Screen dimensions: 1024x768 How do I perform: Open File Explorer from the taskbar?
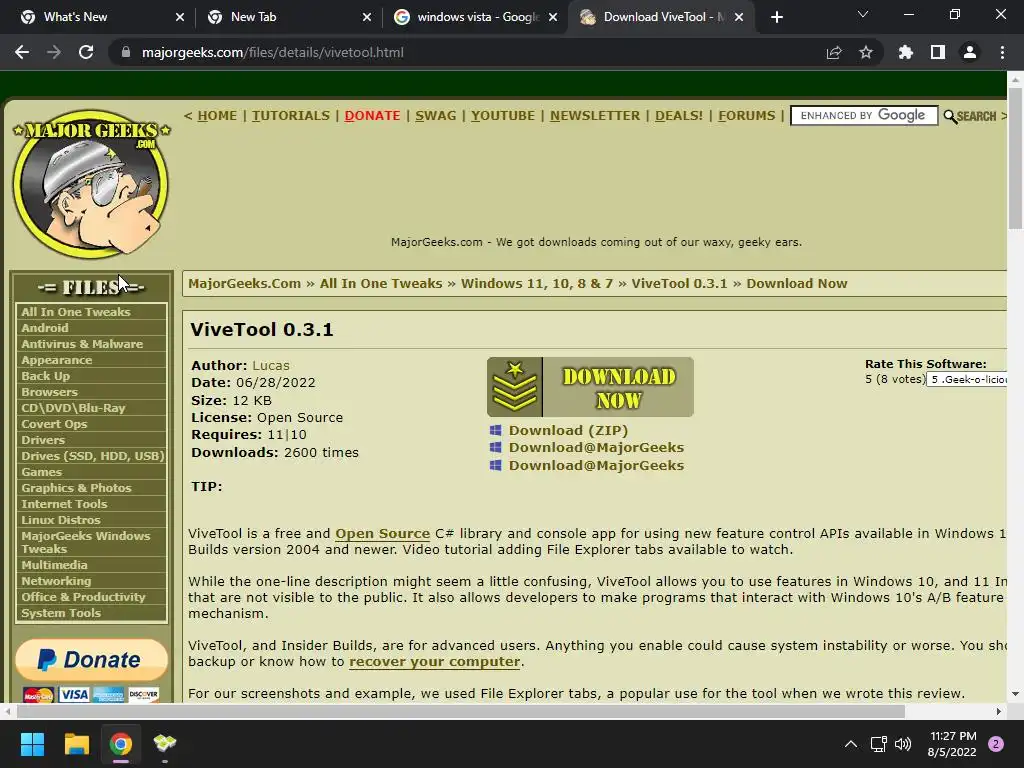tap(76, 744)
